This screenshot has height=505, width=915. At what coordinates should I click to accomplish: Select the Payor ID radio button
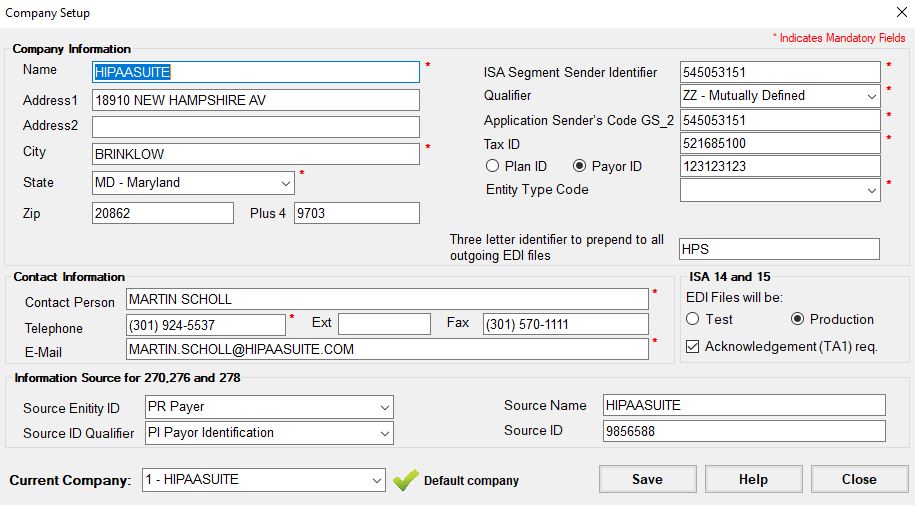579,166
